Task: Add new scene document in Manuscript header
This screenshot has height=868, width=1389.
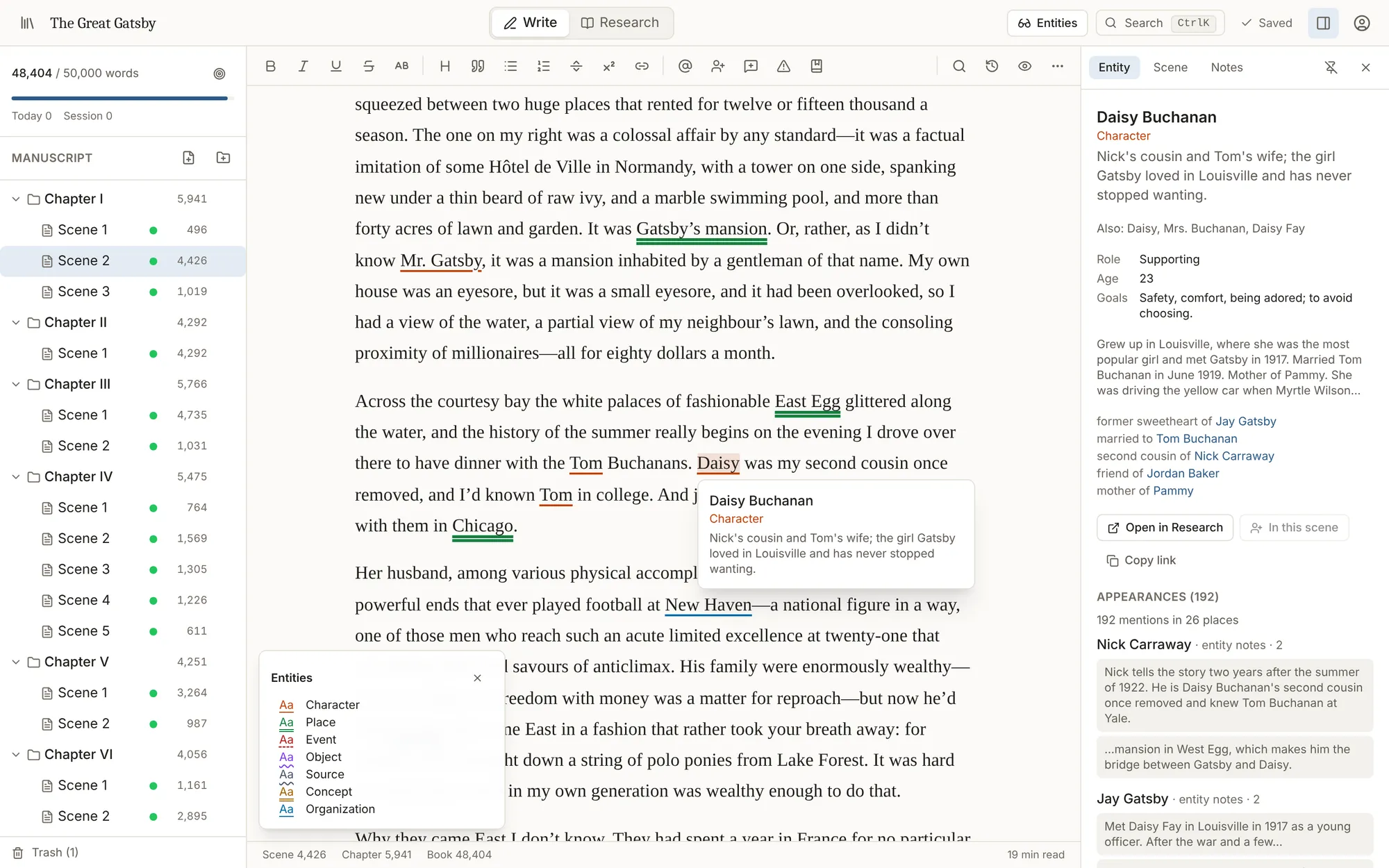Action: [189, 158]
